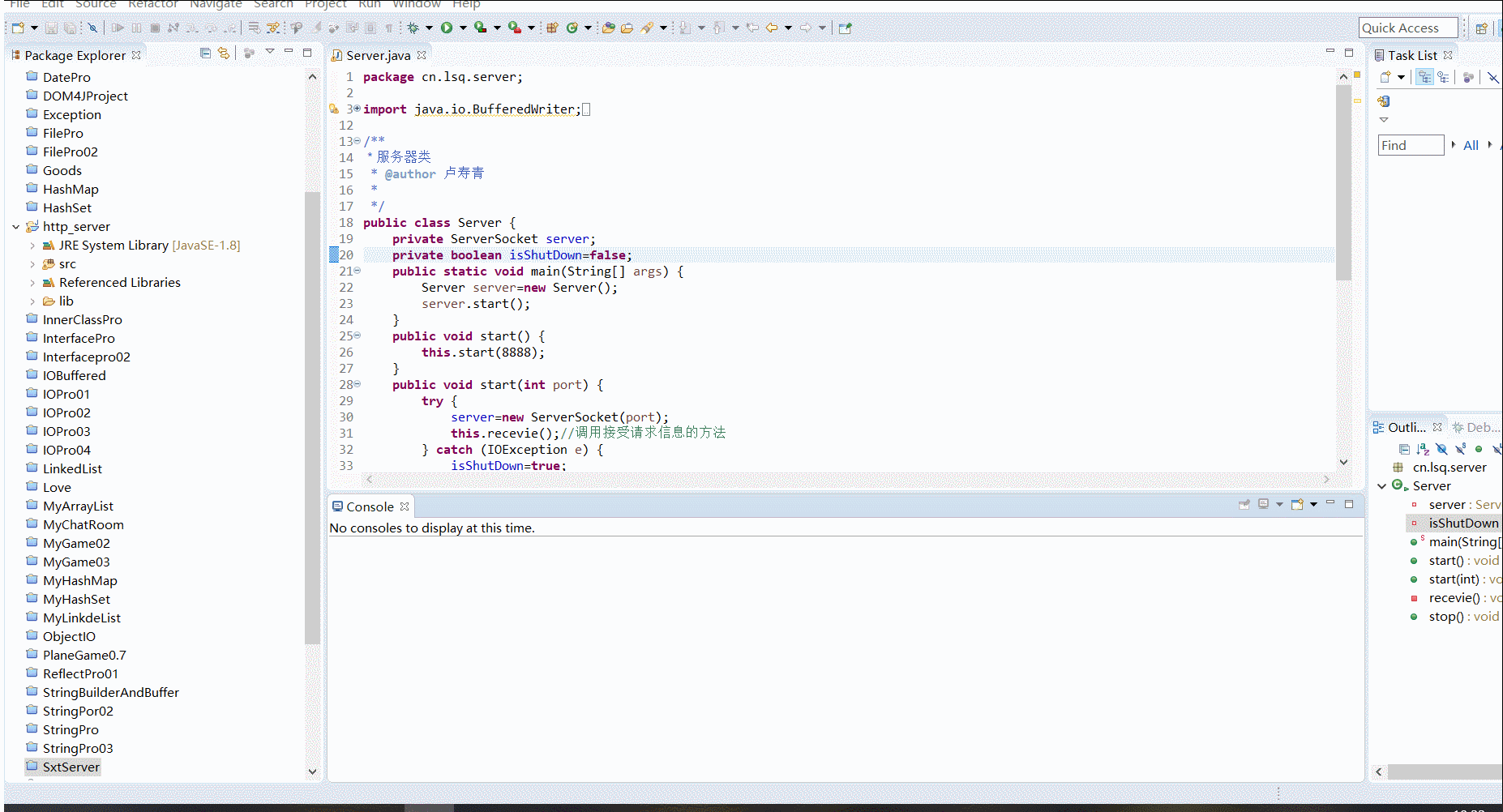Click Synchronize Changed icon in Task List
The height and width of the screenshot is (812, 1503).
click(x=1384, y=101)
